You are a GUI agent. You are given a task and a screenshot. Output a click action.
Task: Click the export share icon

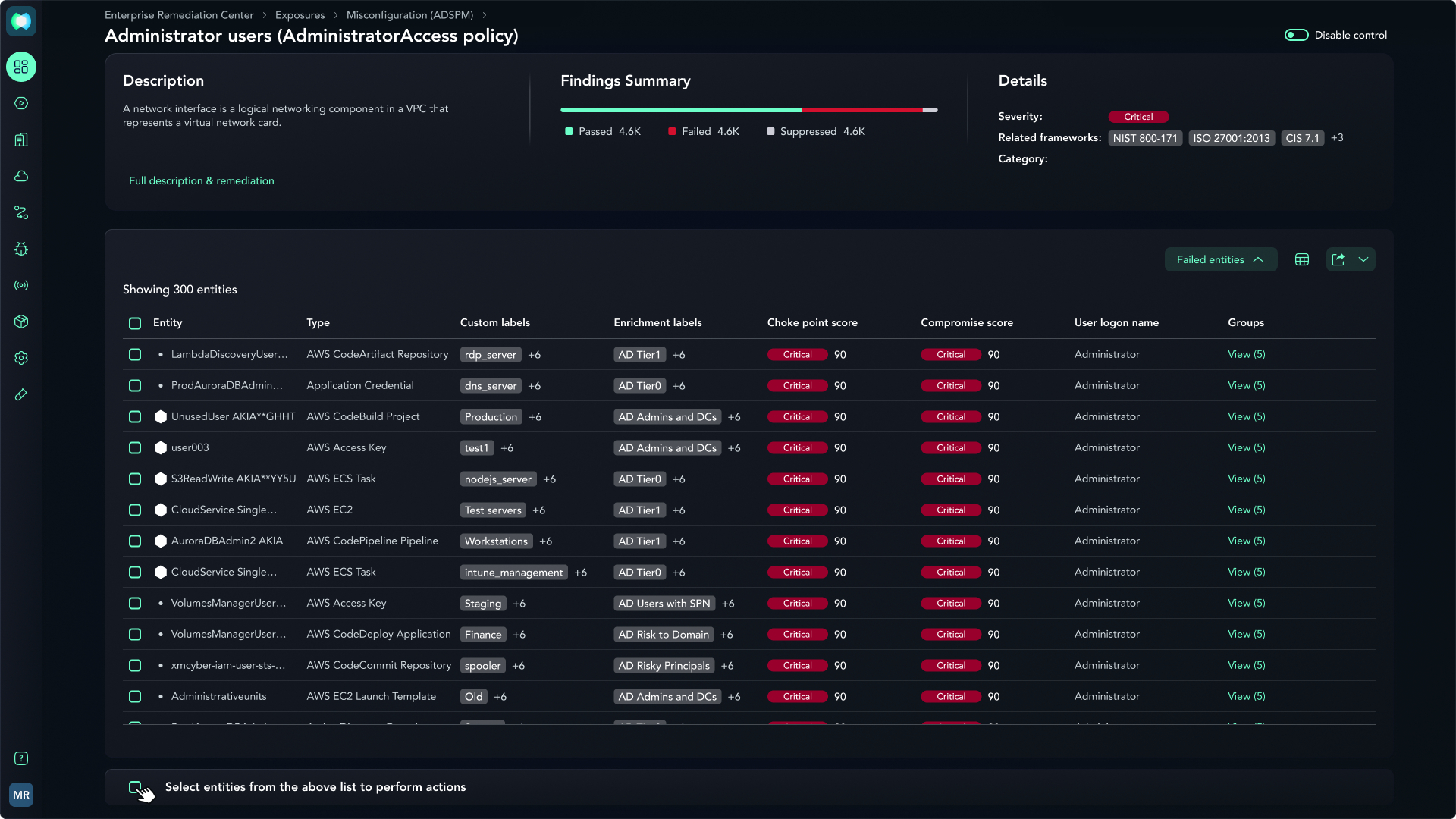click(x=1338, y=259)
